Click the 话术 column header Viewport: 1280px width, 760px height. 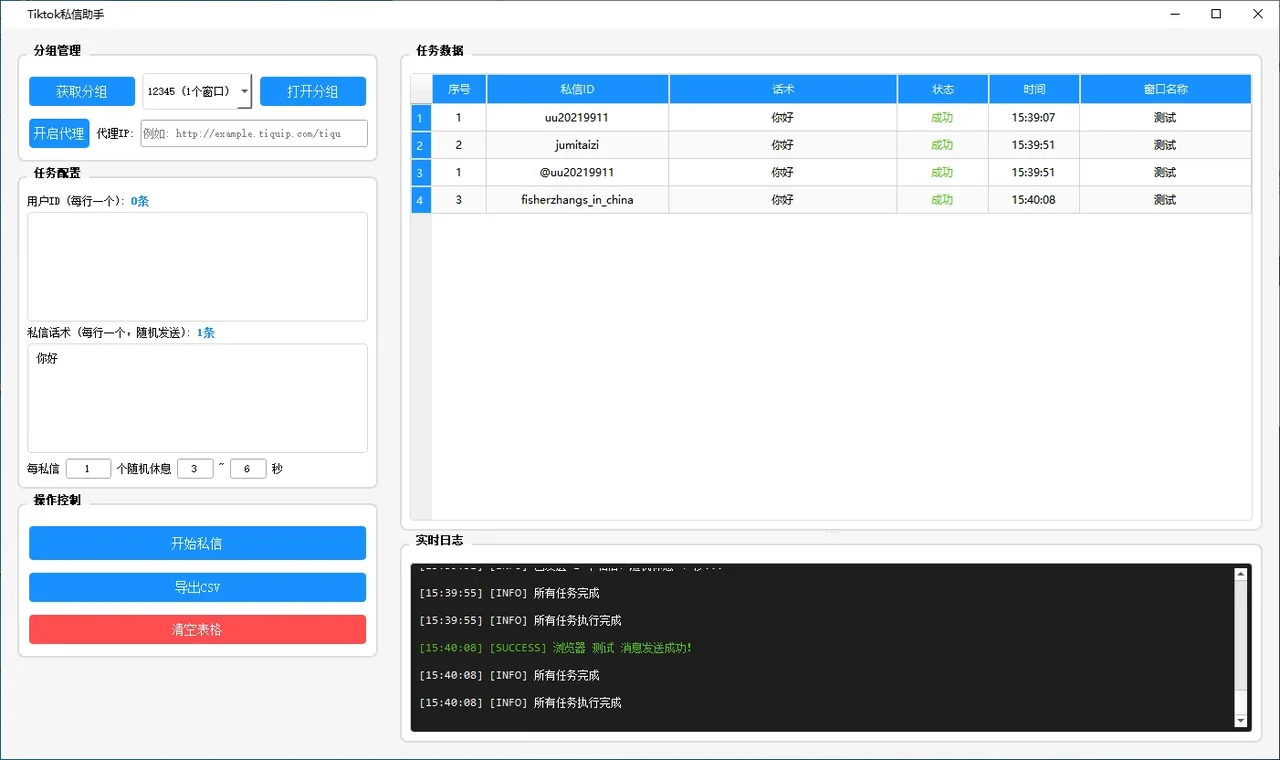pos(783,89)
